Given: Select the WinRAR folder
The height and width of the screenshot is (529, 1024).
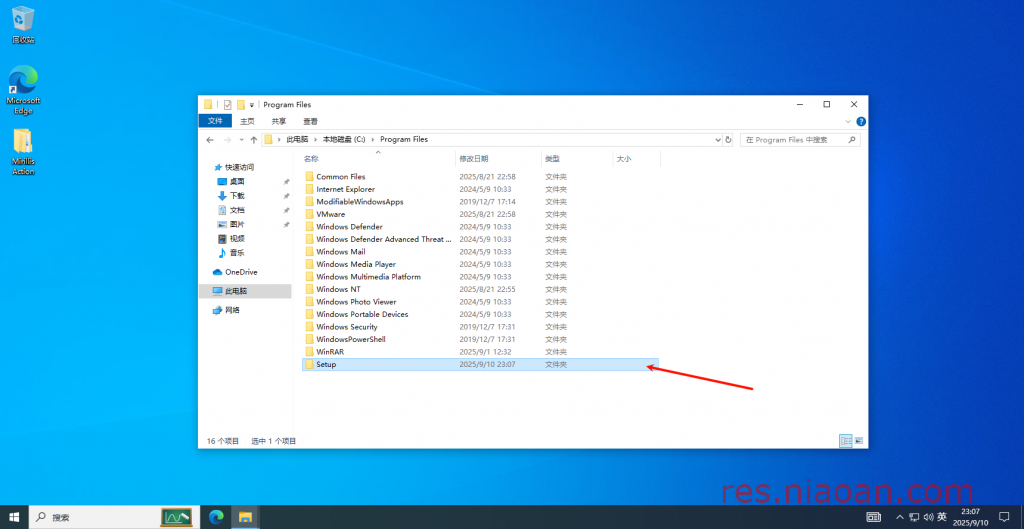Looking at the screenshot, I should pyautogui.click(x=481, y=352).
